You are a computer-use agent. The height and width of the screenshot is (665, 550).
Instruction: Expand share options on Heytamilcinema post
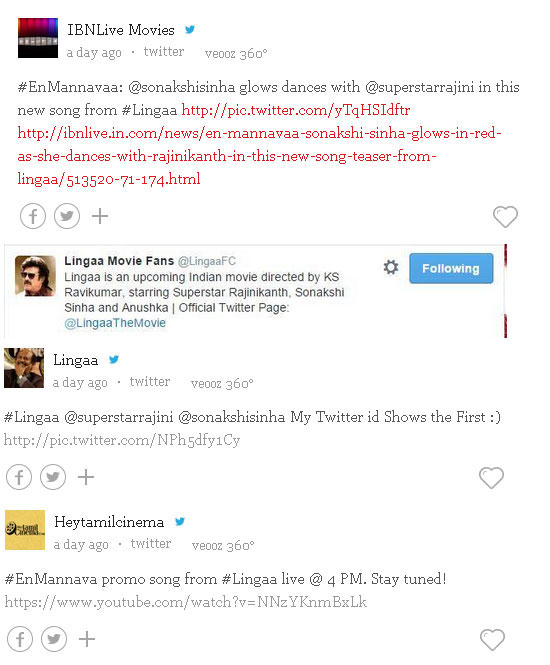point(87,639)
